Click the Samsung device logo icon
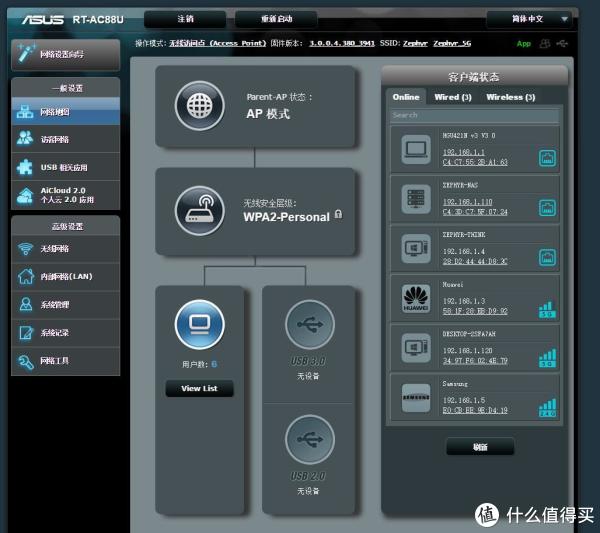Image resolution: width=600 pixels, height=533 pixels. (x=416, y=398)
